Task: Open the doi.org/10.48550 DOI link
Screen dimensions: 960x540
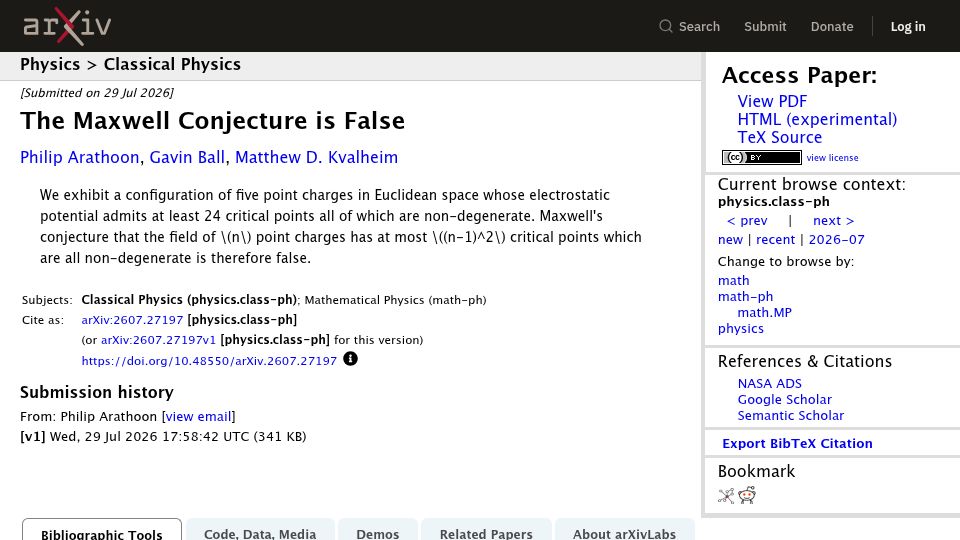Action: point(209,361)
